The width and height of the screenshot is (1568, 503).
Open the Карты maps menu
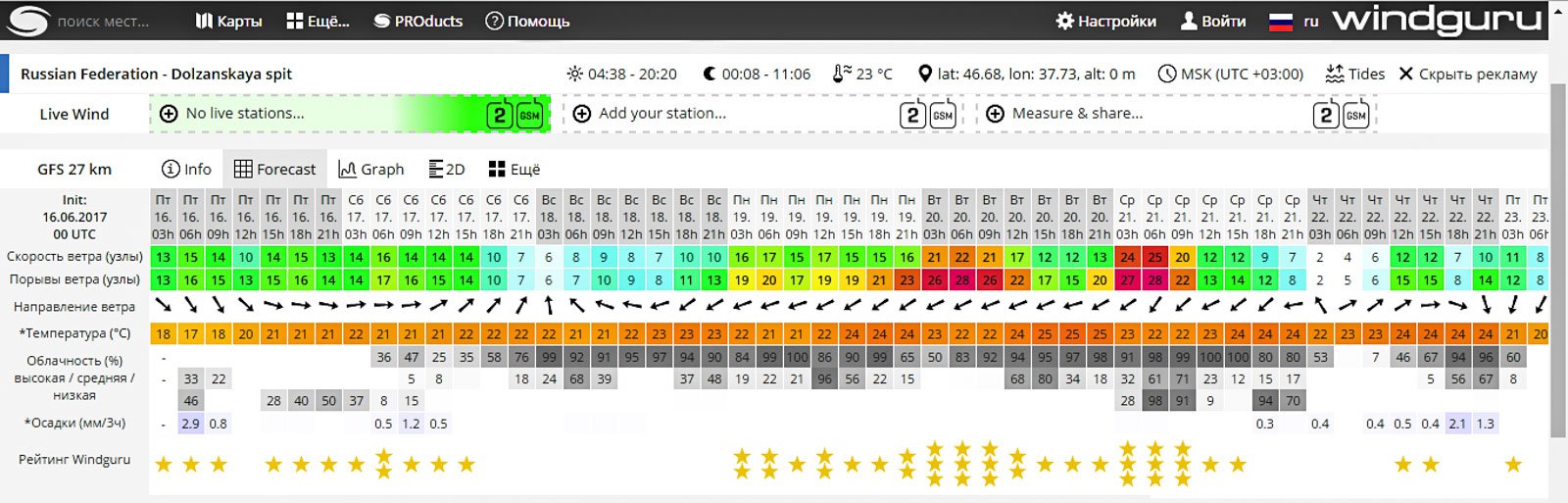click(x=229, y=22)
